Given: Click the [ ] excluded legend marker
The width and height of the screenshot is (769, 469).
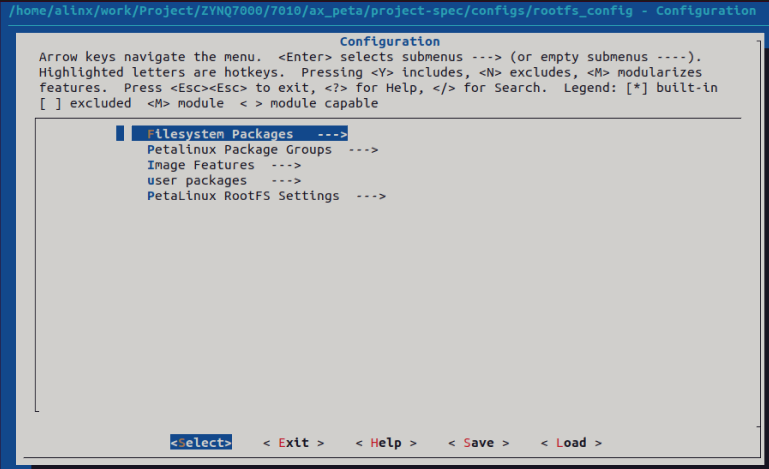Looking at the screenshot, I should point(51,104).
